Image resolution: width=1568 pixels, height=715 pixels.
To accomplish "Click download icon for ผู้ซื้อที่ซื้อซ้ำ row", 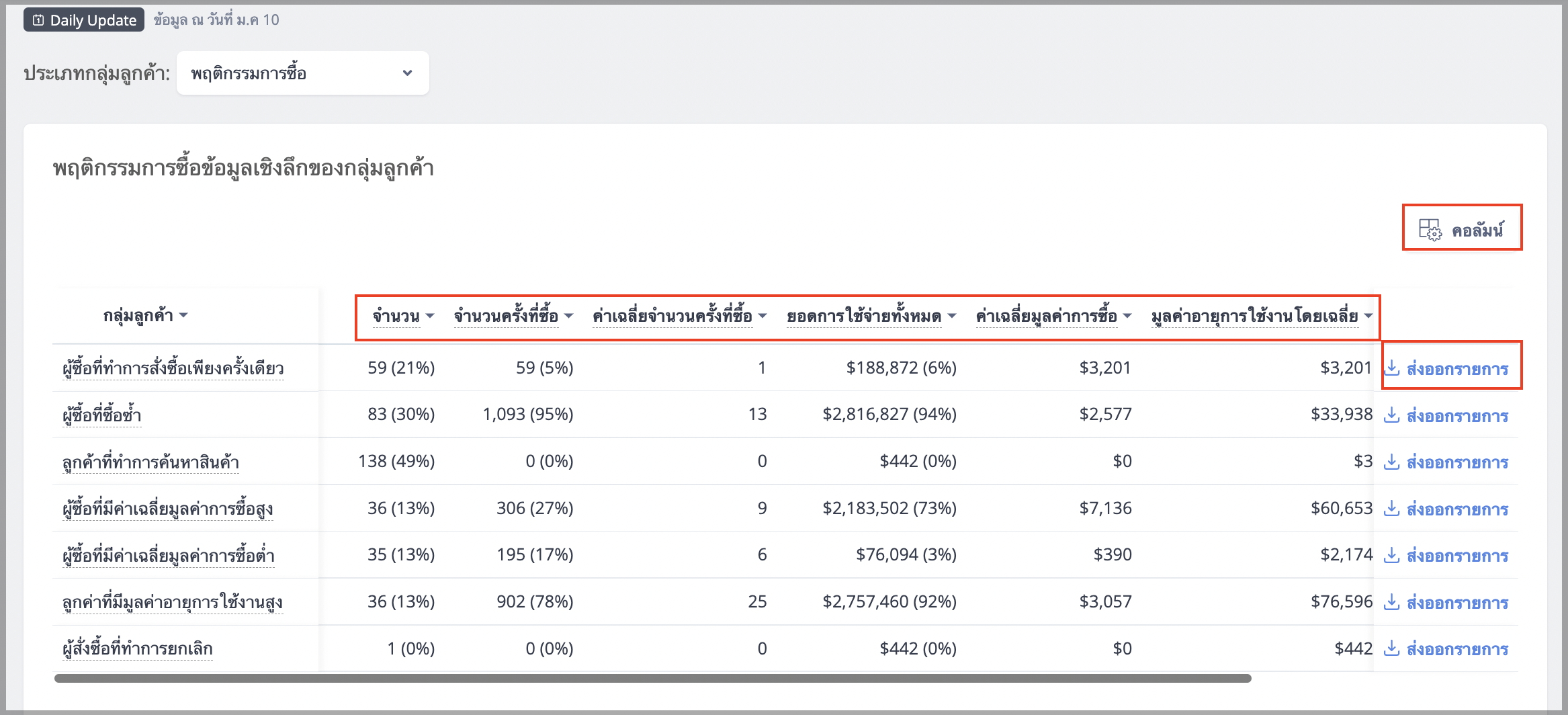I will [1392, 415].
